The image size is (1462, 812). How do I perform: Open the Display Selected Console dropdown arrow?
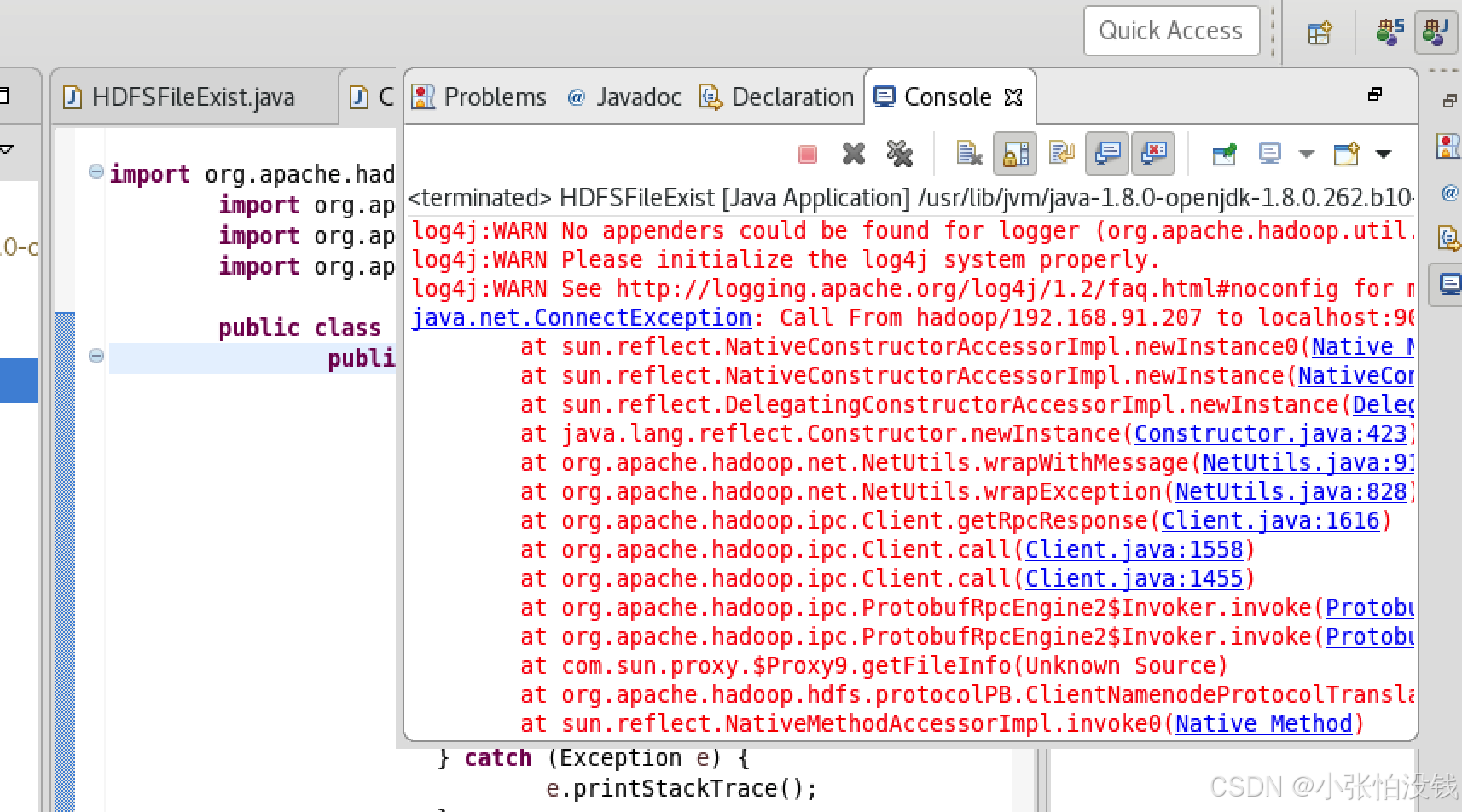pos(1307,154)
